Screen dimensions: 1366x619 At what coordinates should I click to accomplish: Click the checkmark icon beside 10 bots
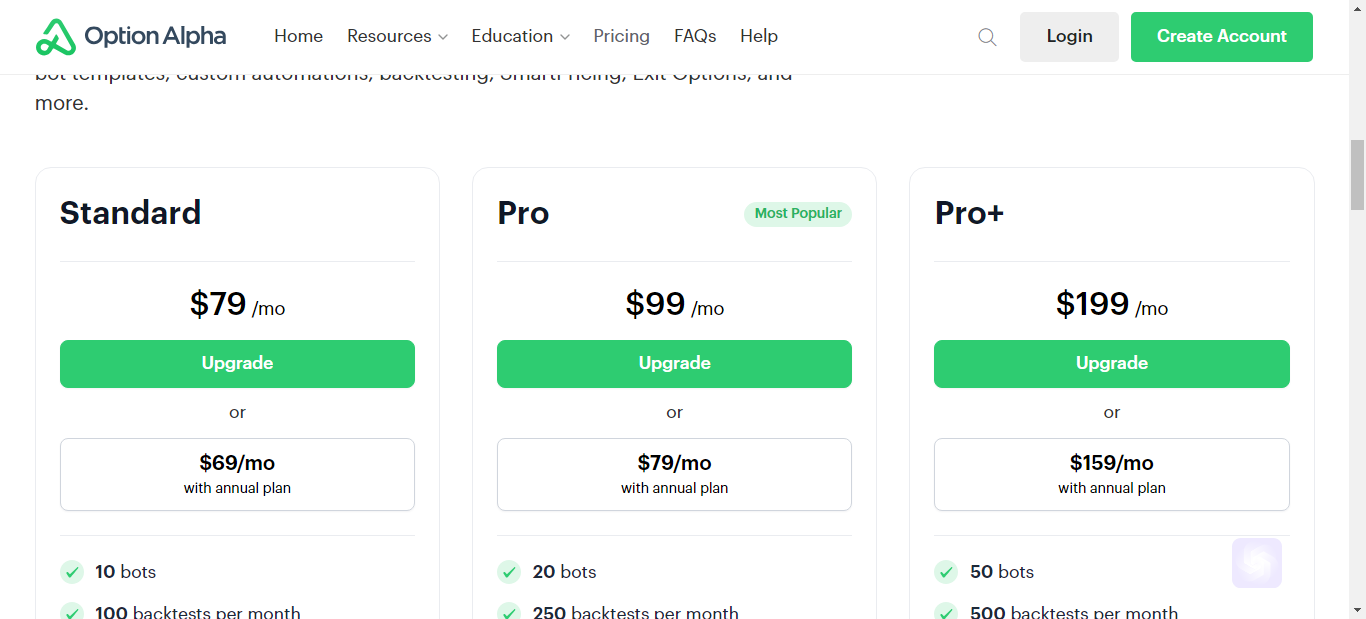coord(72,572)
